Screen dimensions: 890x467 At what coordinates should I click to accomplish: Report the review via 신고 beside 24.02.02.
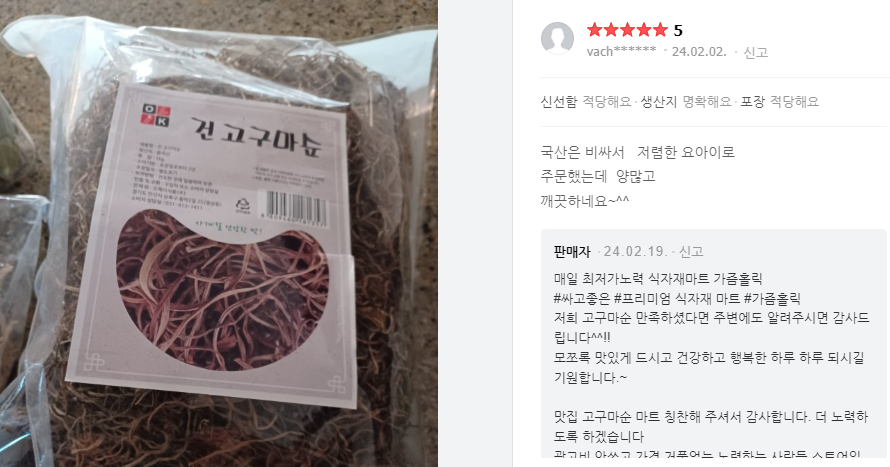[756, 52]
